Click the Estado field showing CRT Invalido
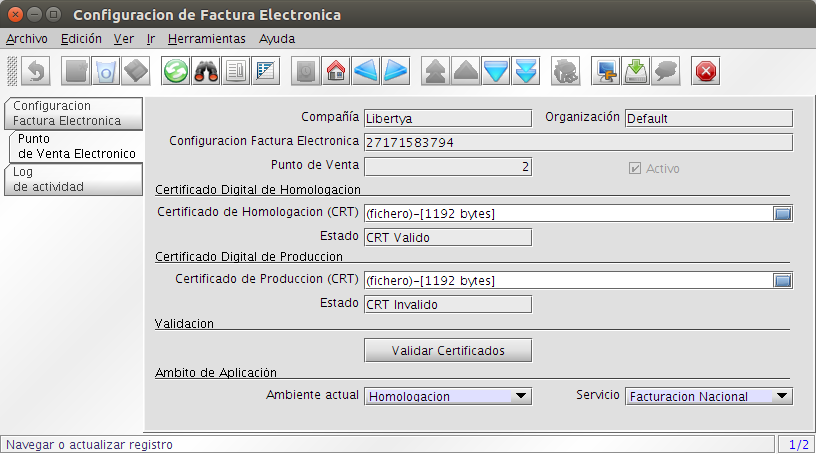This screenshot has width=816, height=454. 448,305
